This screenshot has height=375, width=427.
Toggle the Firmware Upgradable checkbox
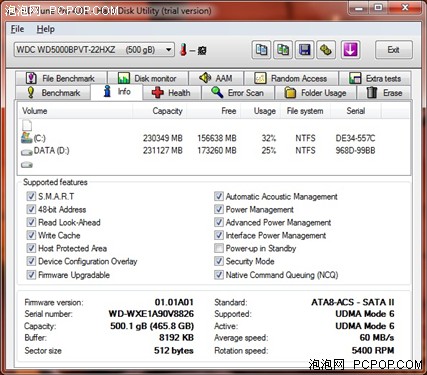(x=31, y=275)
